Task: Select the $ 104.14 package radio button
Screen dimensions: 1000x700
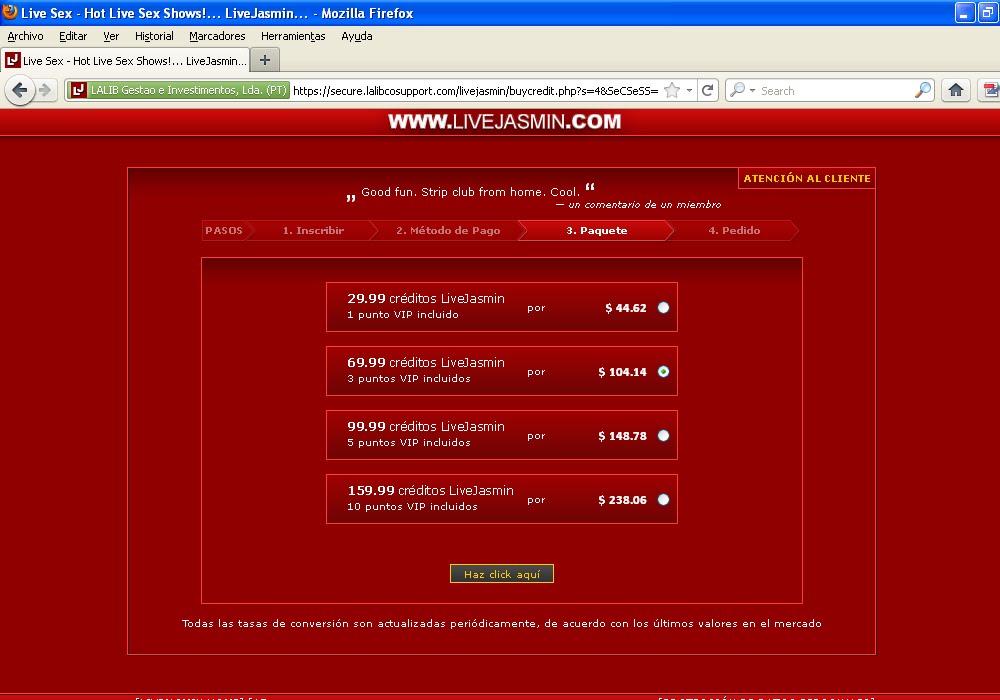Action: (663, 372)
